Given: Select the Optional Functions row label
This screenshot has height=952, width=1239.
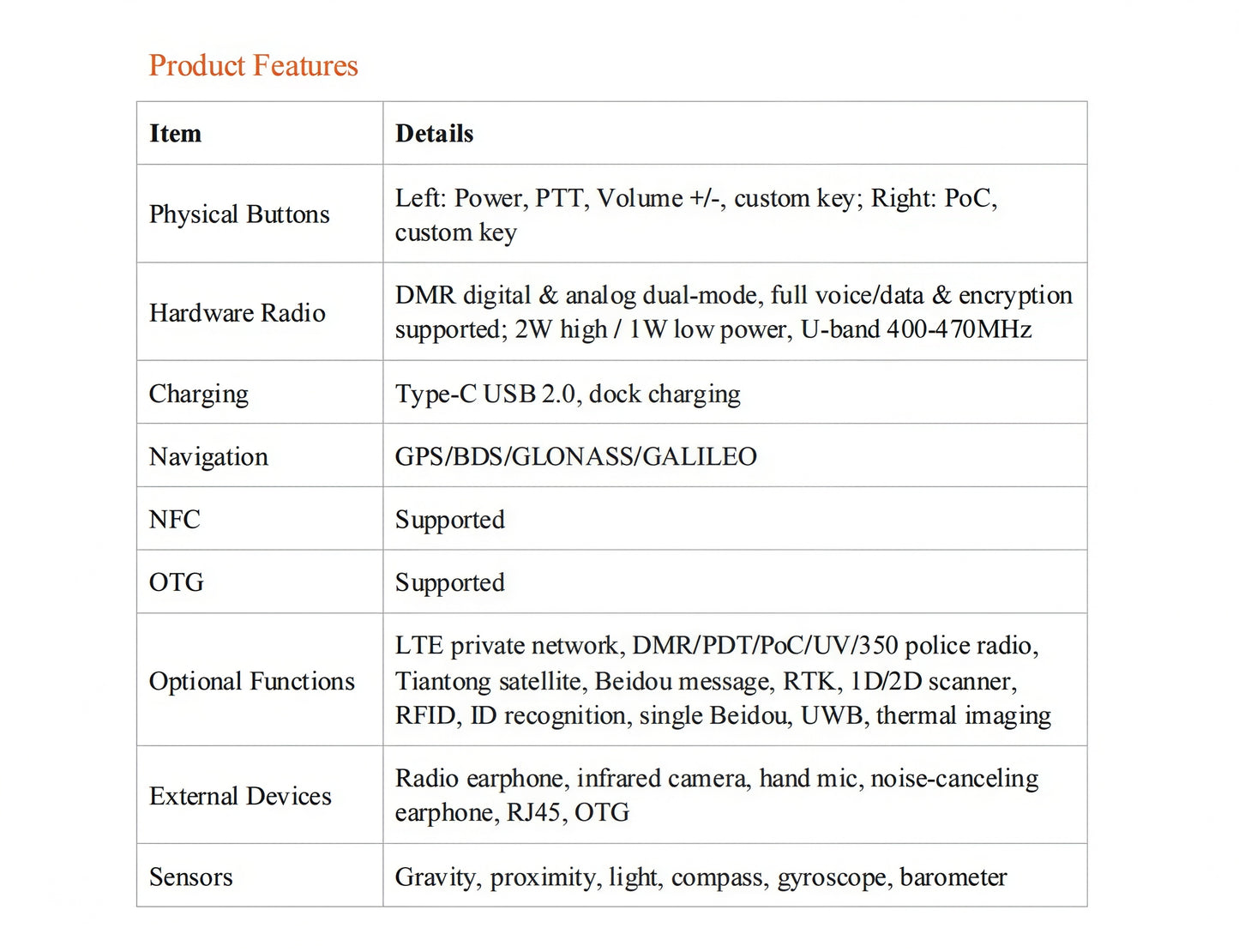Looking at the screenshot, I should coord(252,682).
